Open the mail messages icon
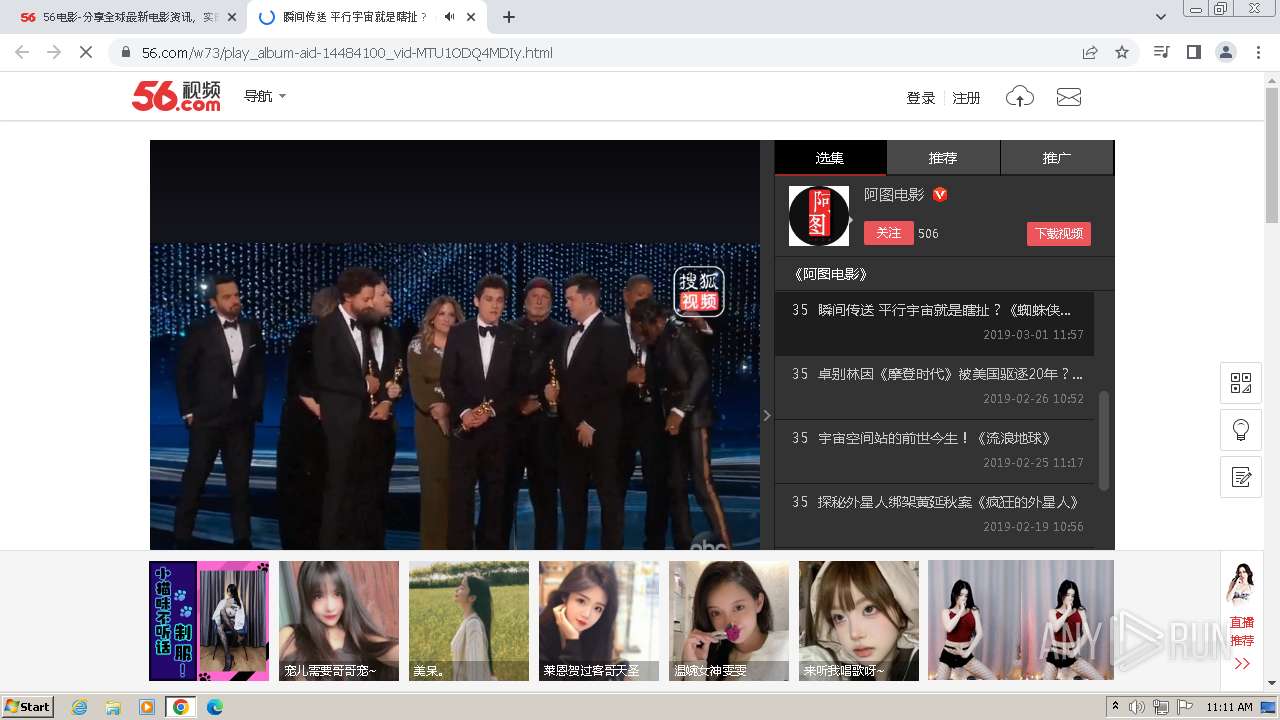 1069,97
